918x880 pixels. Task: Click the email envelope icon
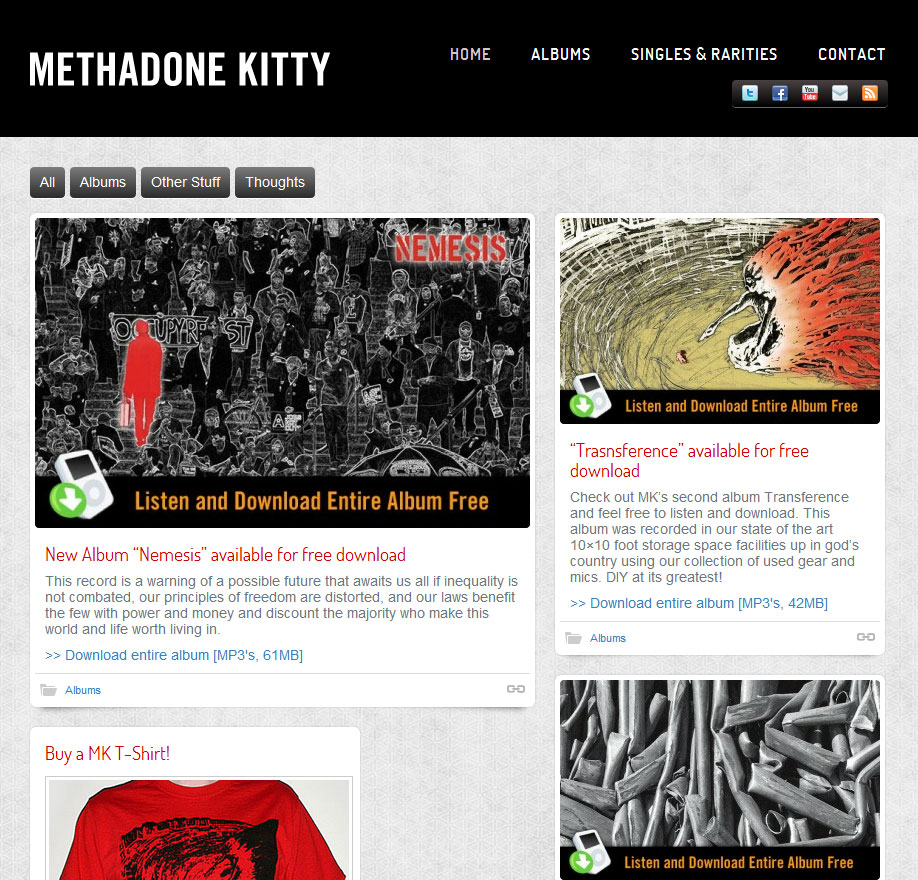tap(840, 93)
